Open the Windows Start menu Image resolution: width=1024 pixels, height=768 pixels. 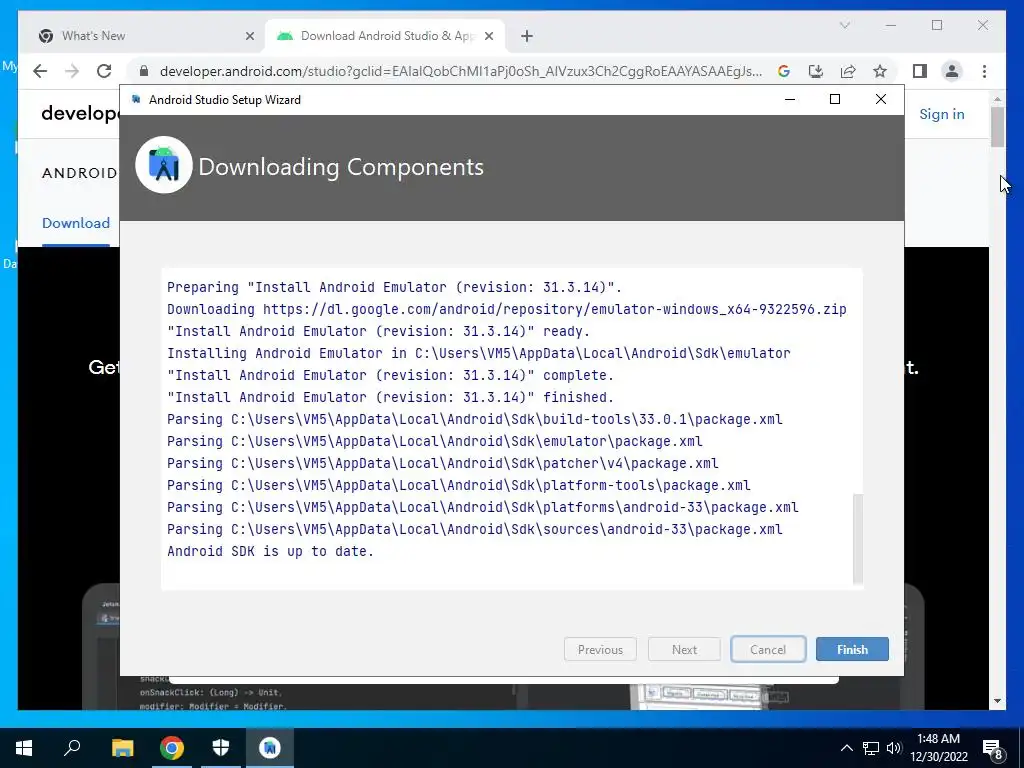click(x=24, y=748)
